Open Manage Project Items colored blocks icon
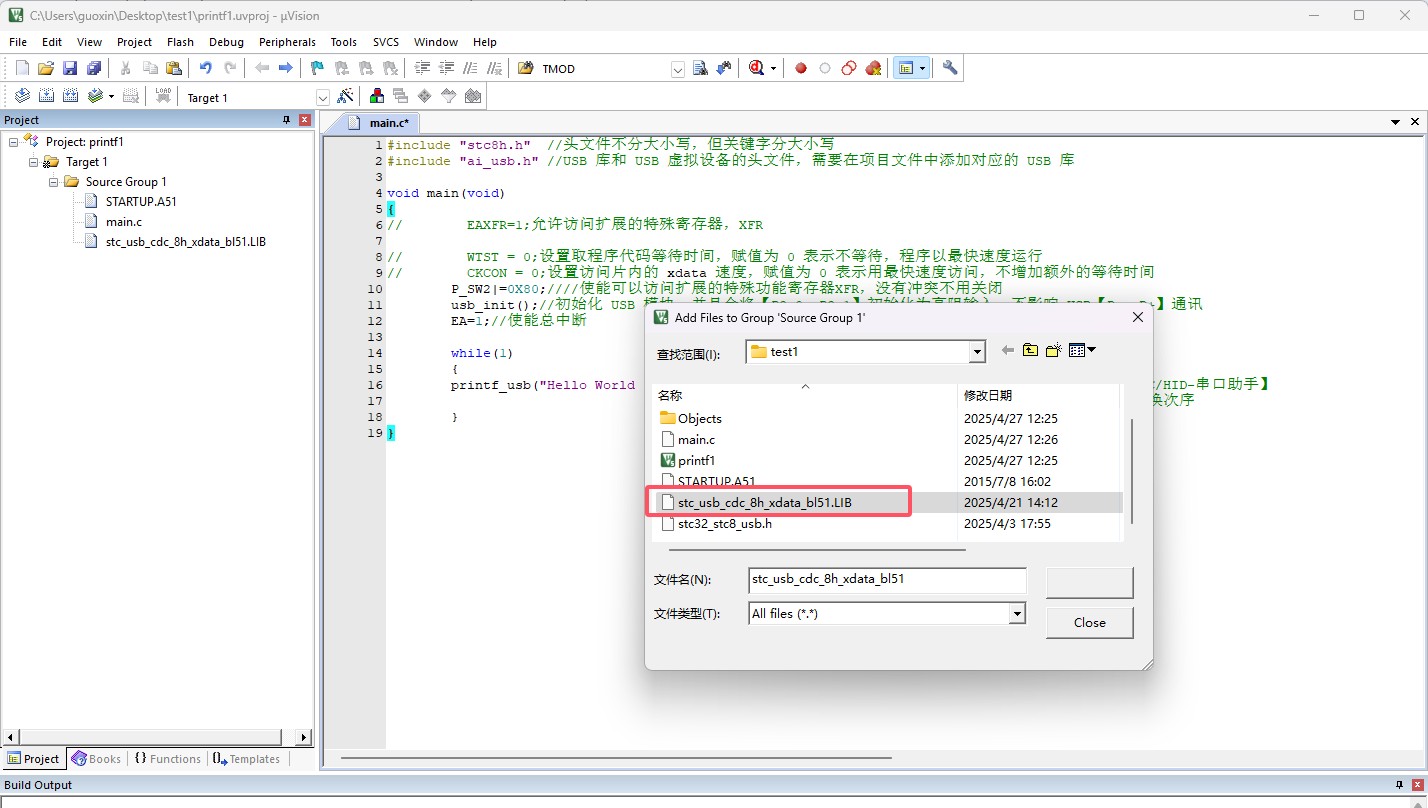The width and height of the screenshot is (1428, 808). click(x=377, y=96)
